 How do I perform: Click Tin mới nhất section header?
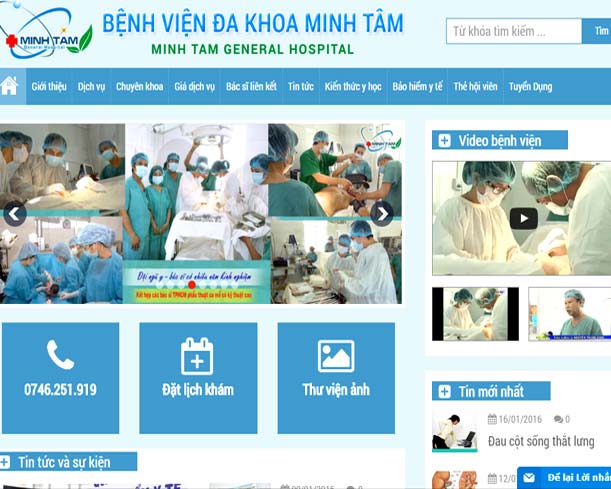(491, 391)
